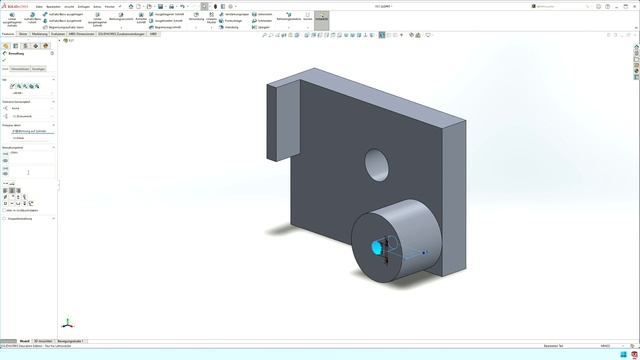
Task: Select the Linear ausgetragener Schnitt tool
Action: pyautogui.click(x=97, y=19)
